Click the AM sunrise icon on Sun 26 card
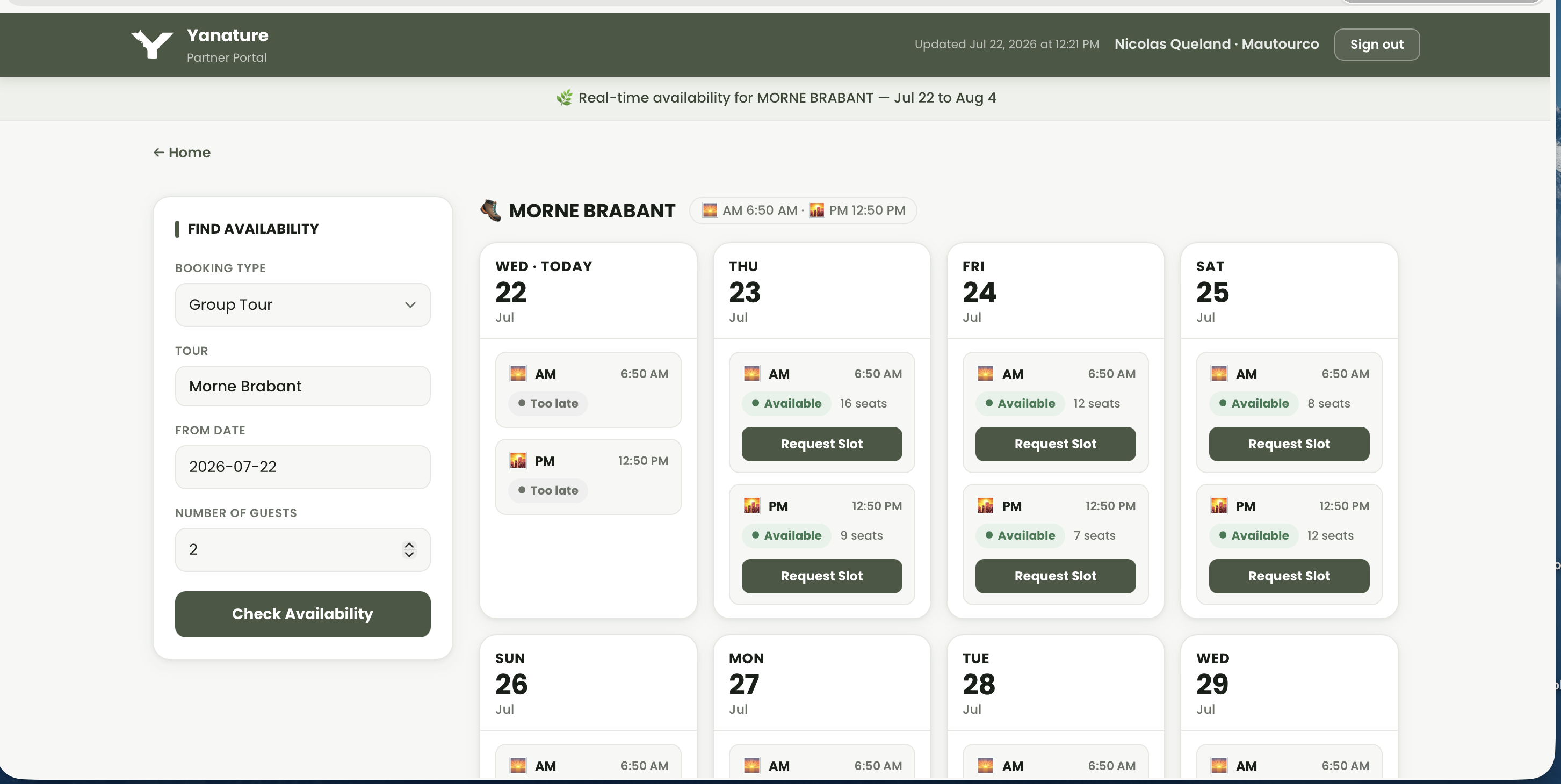This screenshot has height=784, width=1561. click(517, 766)
